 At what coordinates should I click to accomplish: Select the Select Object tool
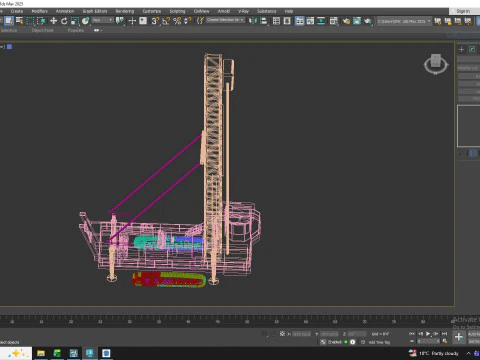tap(9, 21)
